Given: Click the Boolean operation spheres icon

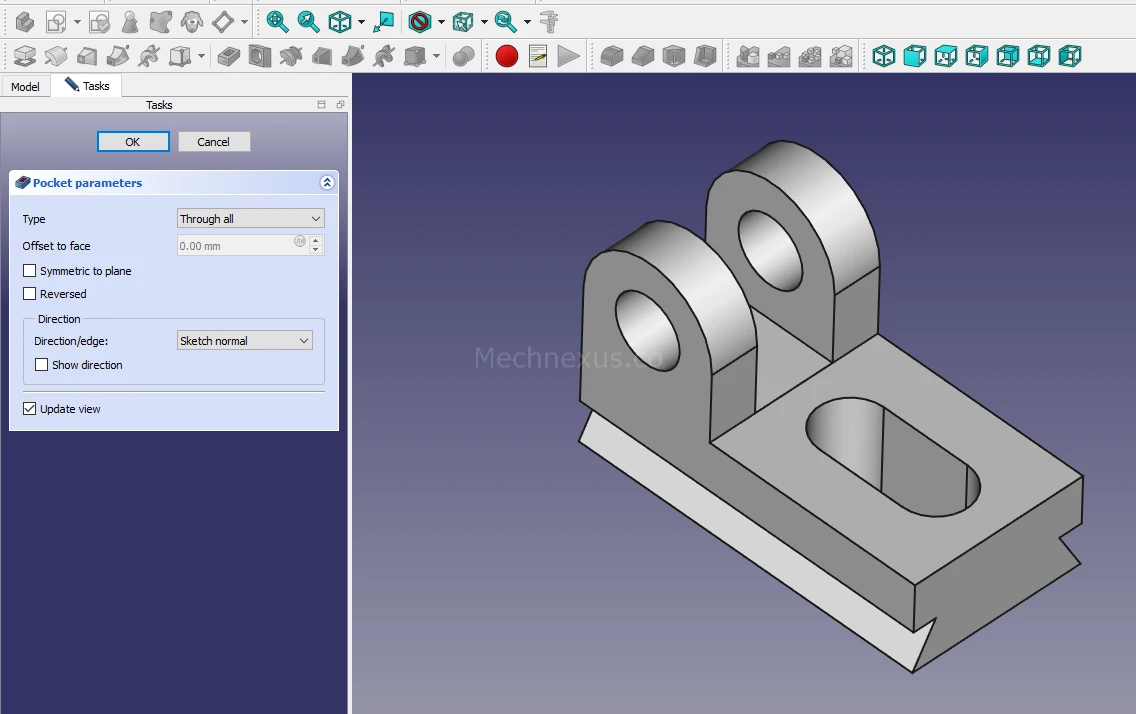Looking at the screenshot, I should tap(463, 56).
